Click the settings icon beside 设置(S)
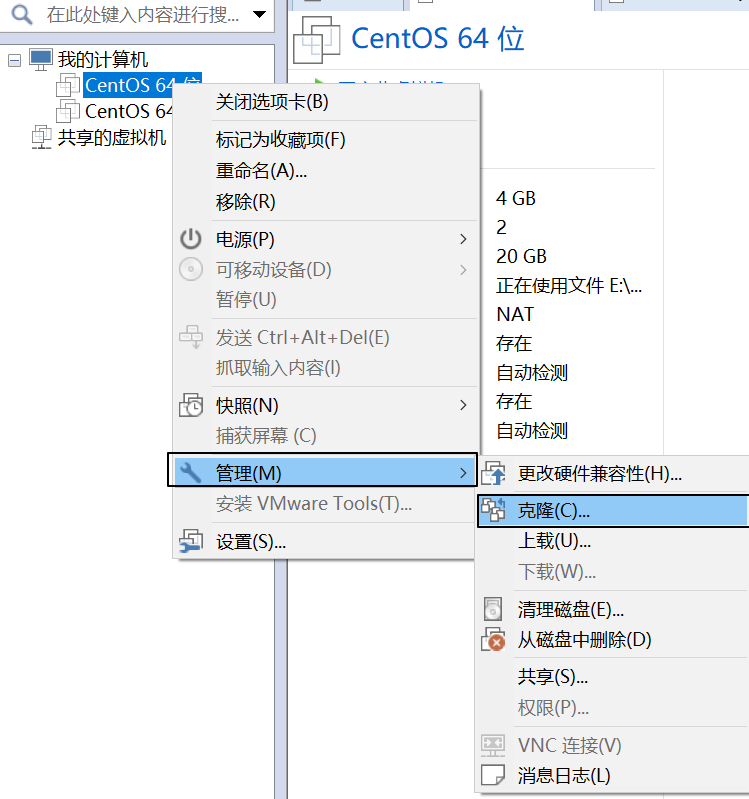 191,541
